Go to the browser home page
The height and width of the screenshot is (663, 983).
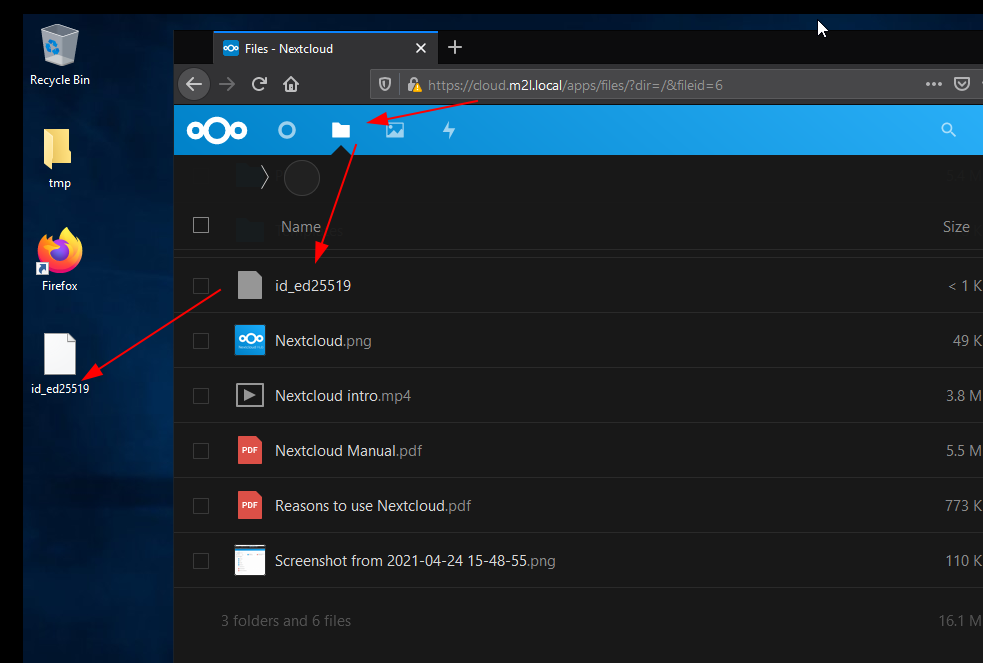coord(291,84)
